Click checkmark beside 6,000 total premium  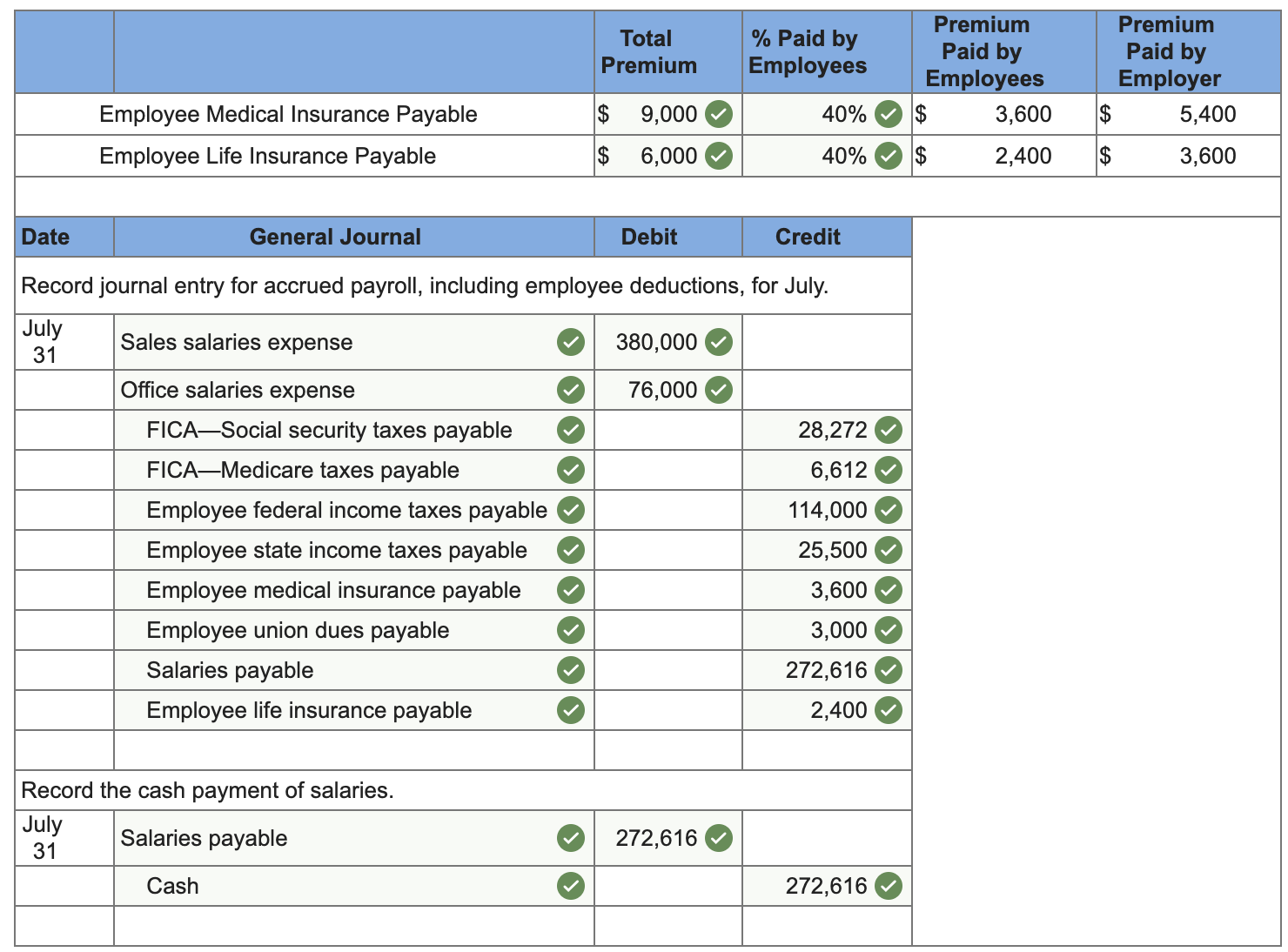(x=718, y=156)
